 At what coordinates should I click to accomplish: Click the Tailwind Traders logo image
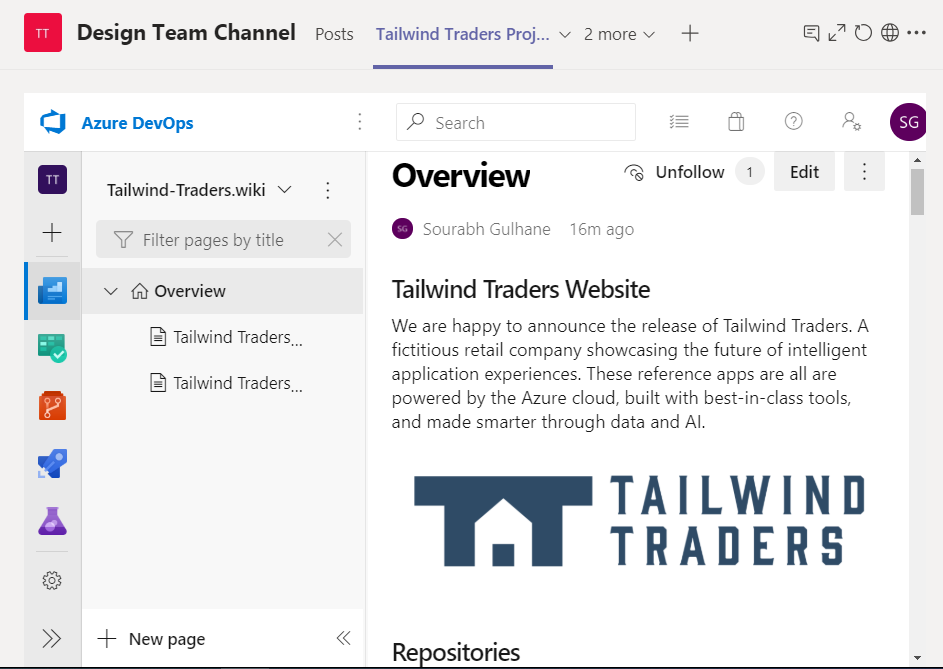[x=640, y=521]
